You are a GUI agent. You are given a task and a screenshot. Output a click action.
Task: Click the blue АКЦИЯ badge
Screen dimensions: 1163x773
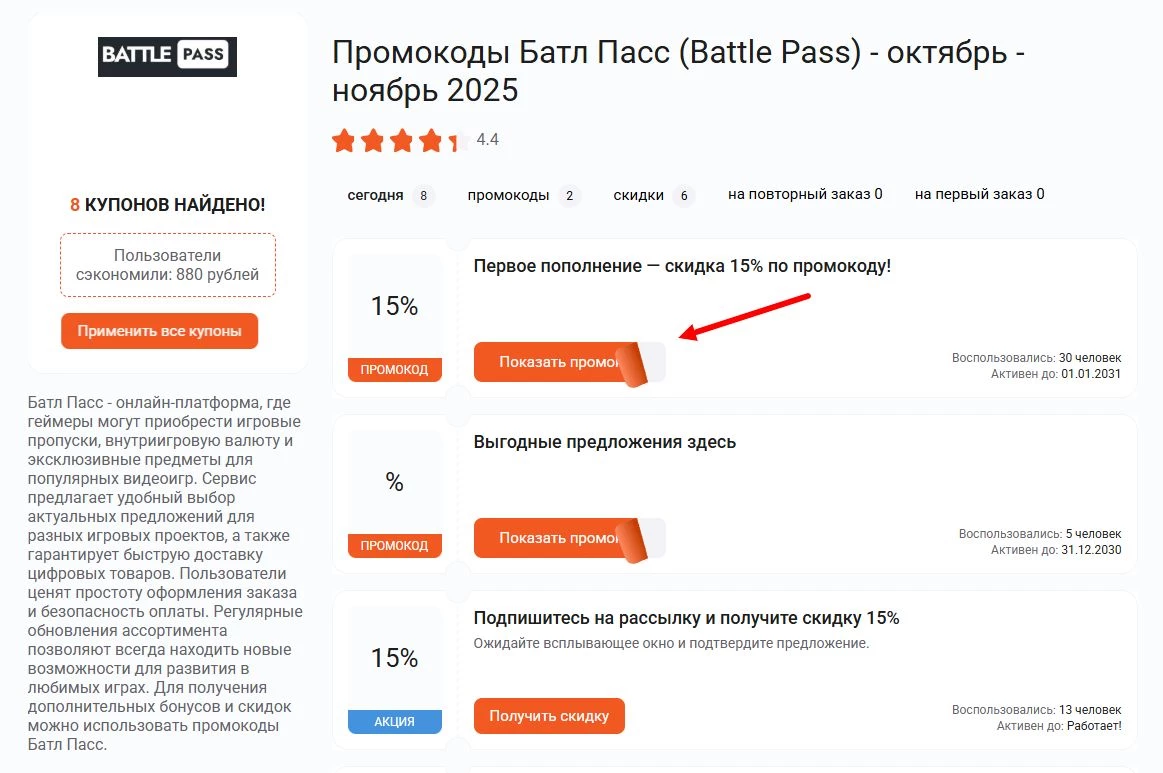coord(394,720)
